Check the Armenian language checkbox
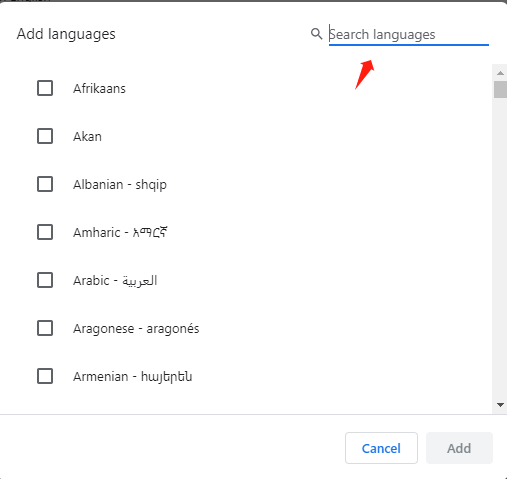The height and width of the screenshot is (479, 507). coord(45,376)
